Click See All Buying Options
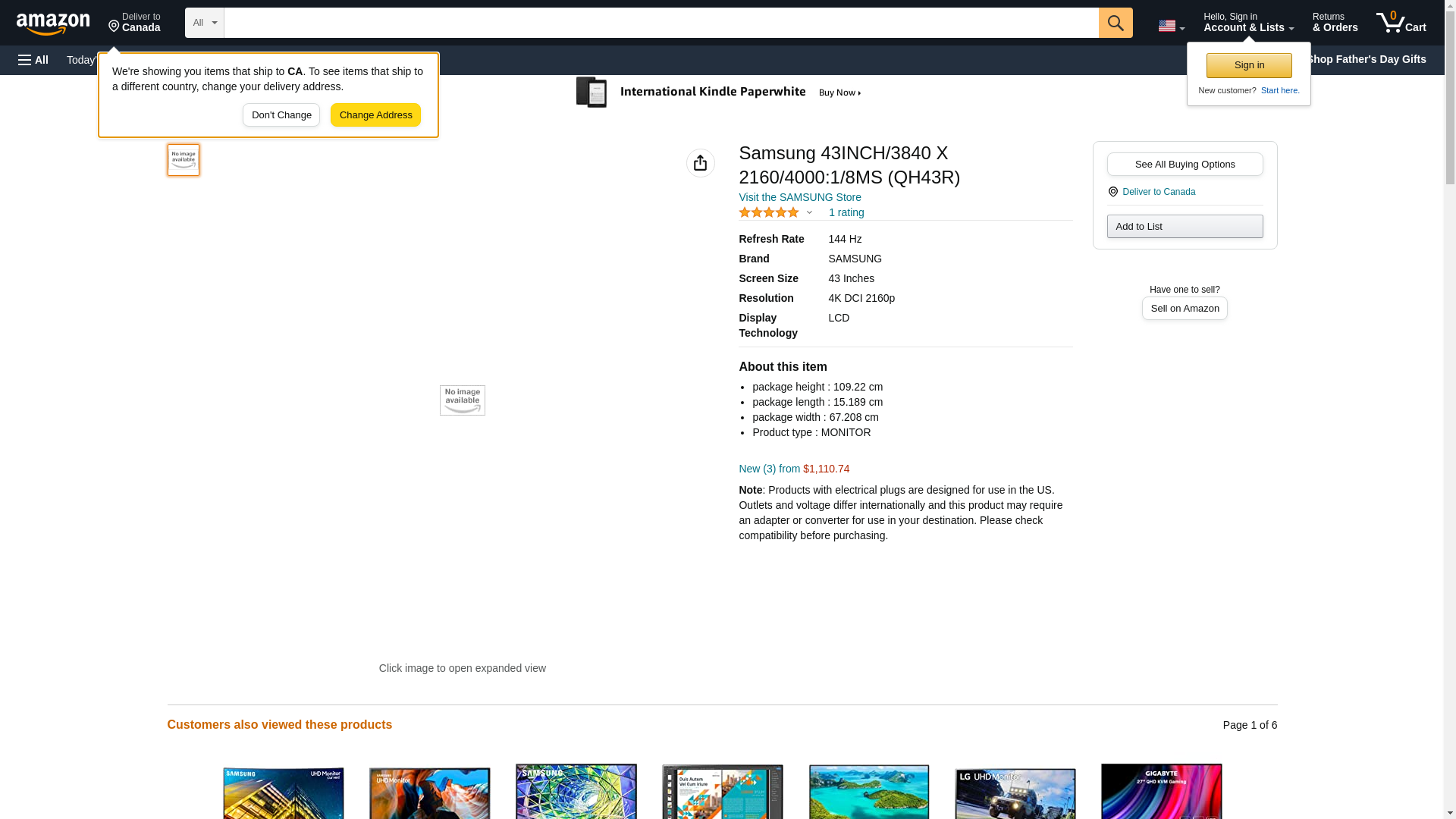Image resolution: width=1456 pixels, height=819 pixels. click(x=1184, y=165)
